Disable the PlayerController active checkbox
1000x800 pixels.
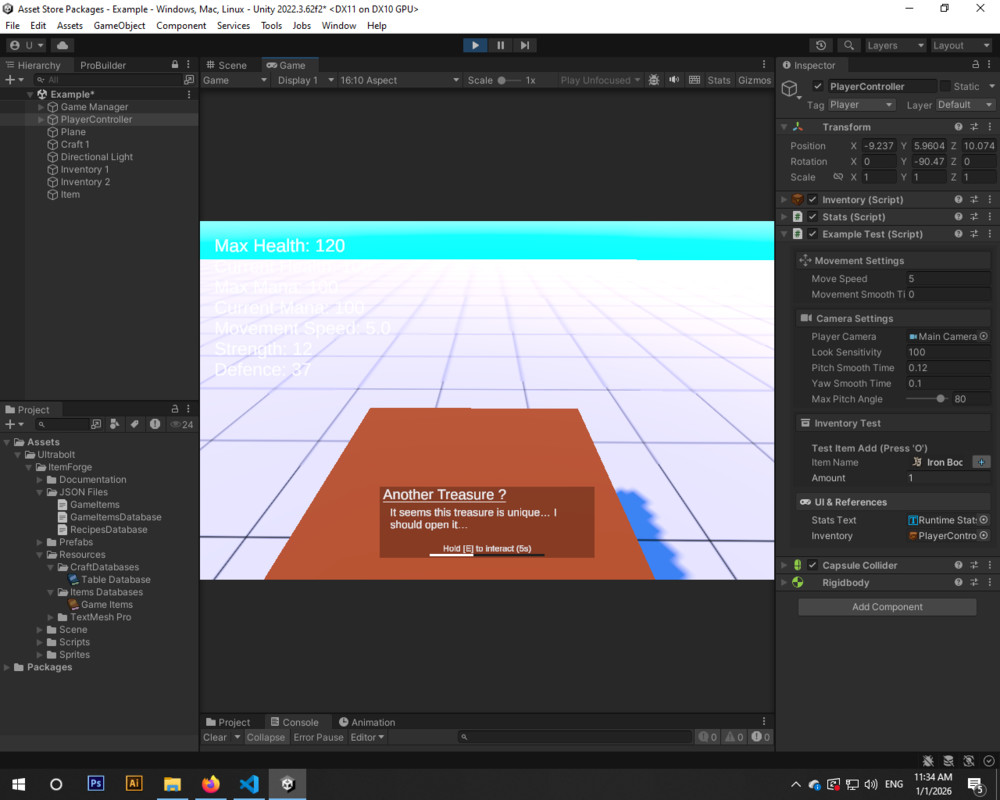[x=817, y=86]
